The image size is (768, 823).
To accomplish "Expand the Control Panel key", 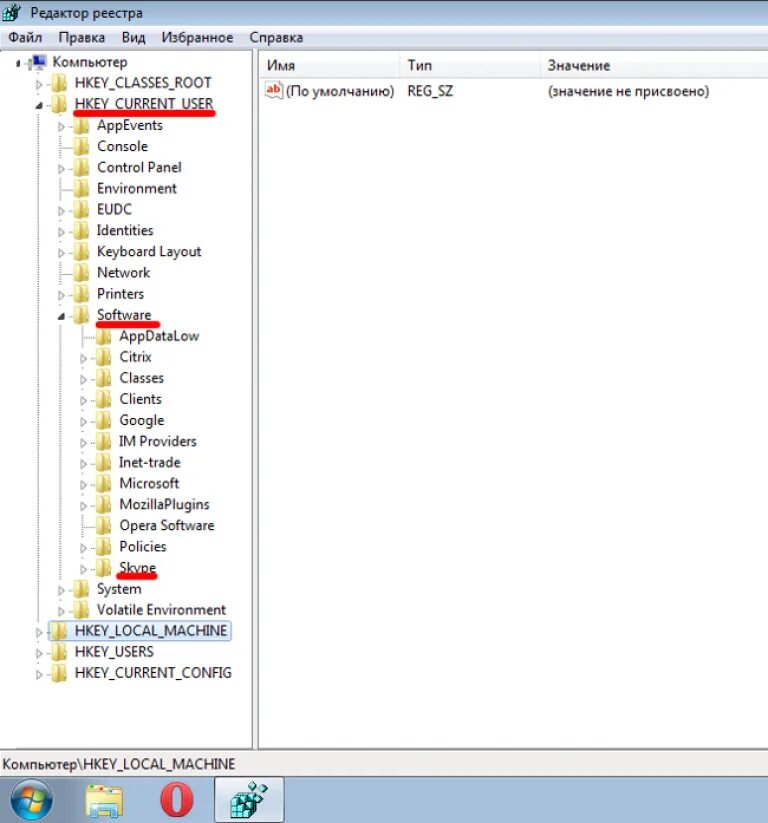I will (x=61, y=169).
